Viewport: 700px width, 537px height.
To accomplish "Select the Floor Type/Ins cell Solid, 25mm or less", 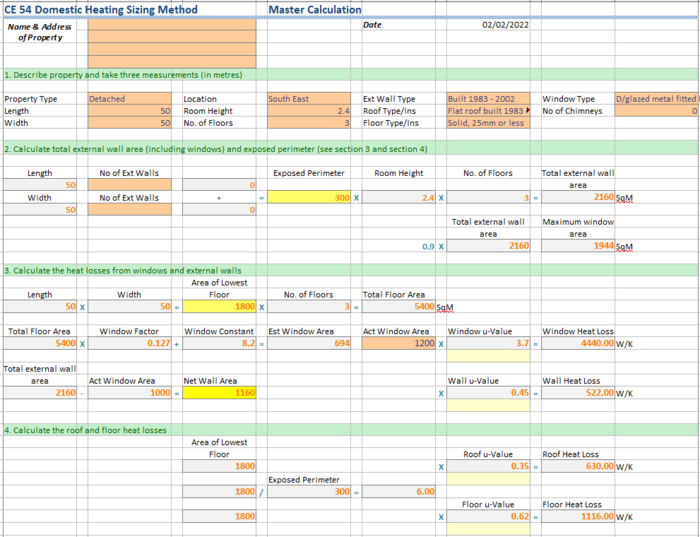I will pyautogui.click(x=488, y=123).
